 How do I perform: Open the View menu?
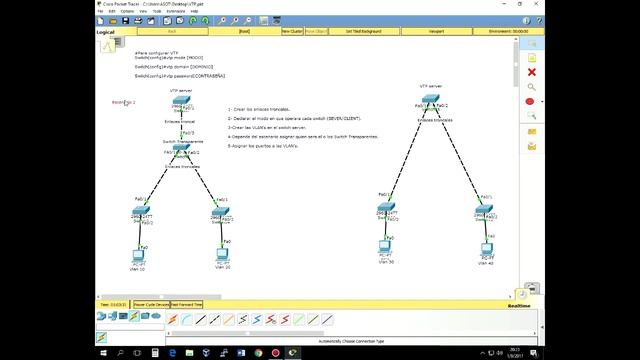click(x=143, y=11)
